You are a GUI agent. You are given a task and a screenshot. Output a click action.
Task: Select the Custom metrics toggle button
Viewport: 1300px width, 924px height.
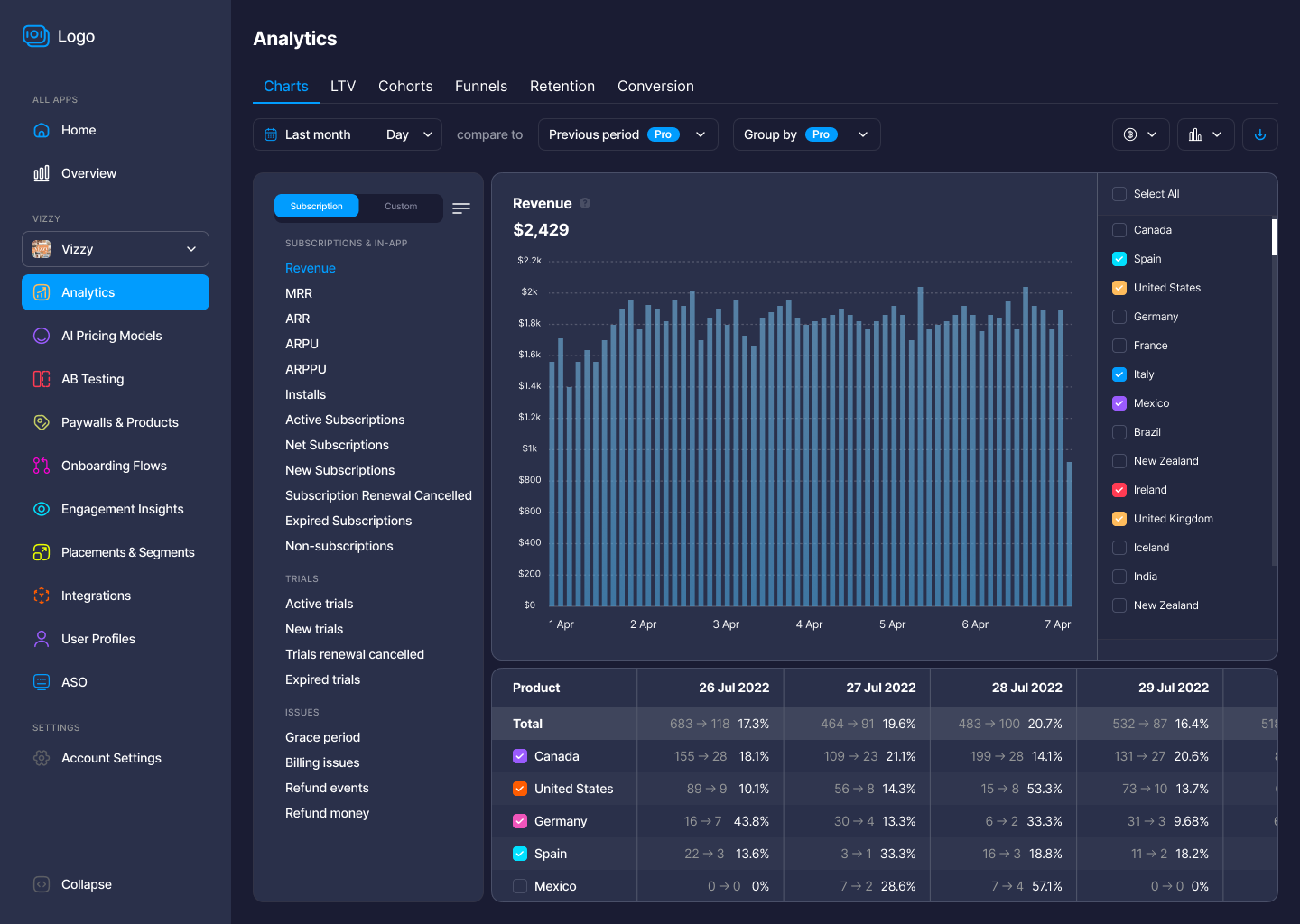click(401, 207)
